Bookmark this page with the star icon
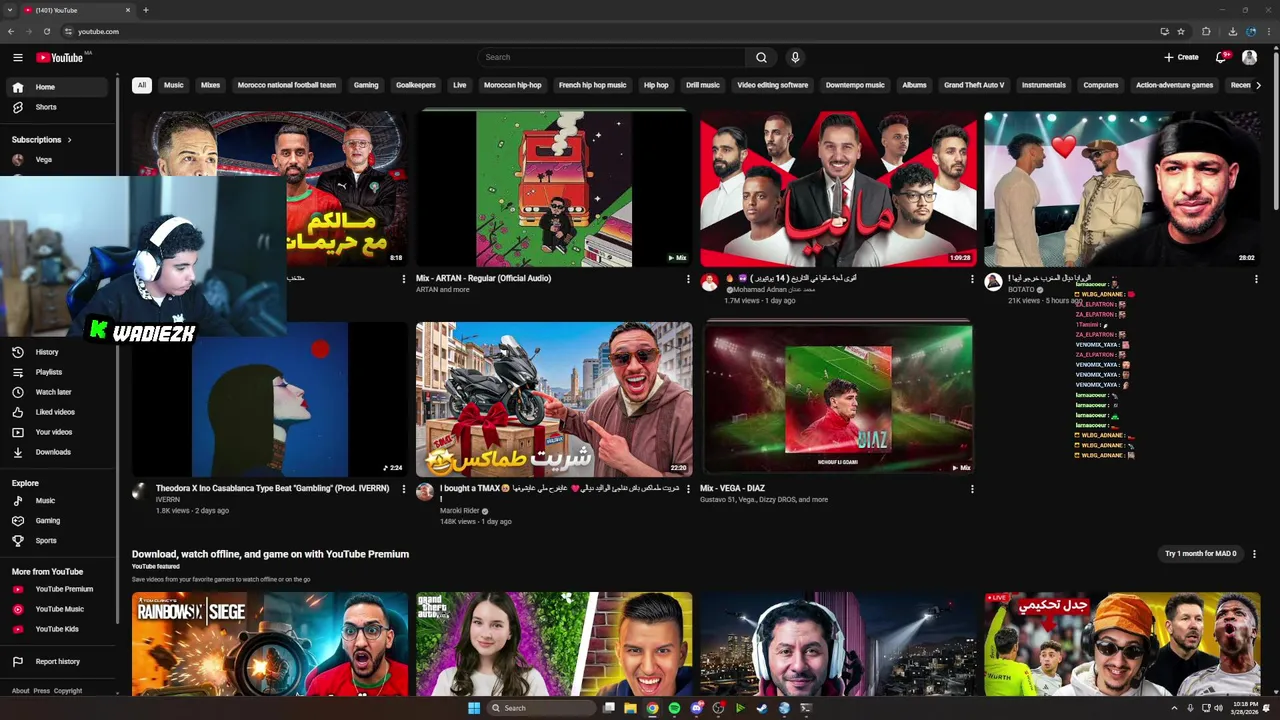Viewport: 1280px width, 720px height. 1181,31
